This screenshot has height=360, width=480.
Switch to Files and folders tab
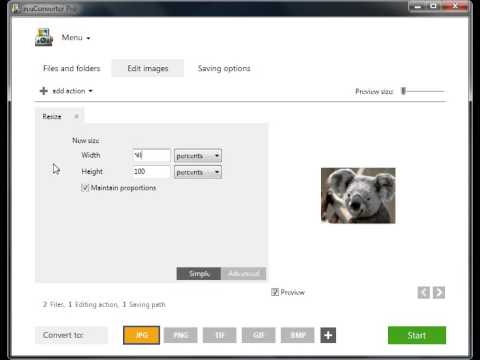[72, 68]
